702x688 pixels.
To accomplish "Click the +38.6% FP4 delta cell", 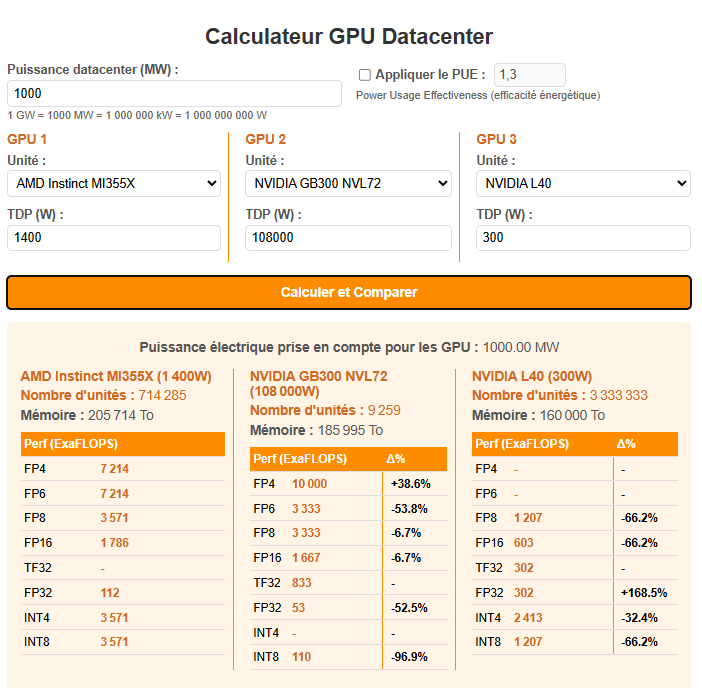I will tap(411, 484).
